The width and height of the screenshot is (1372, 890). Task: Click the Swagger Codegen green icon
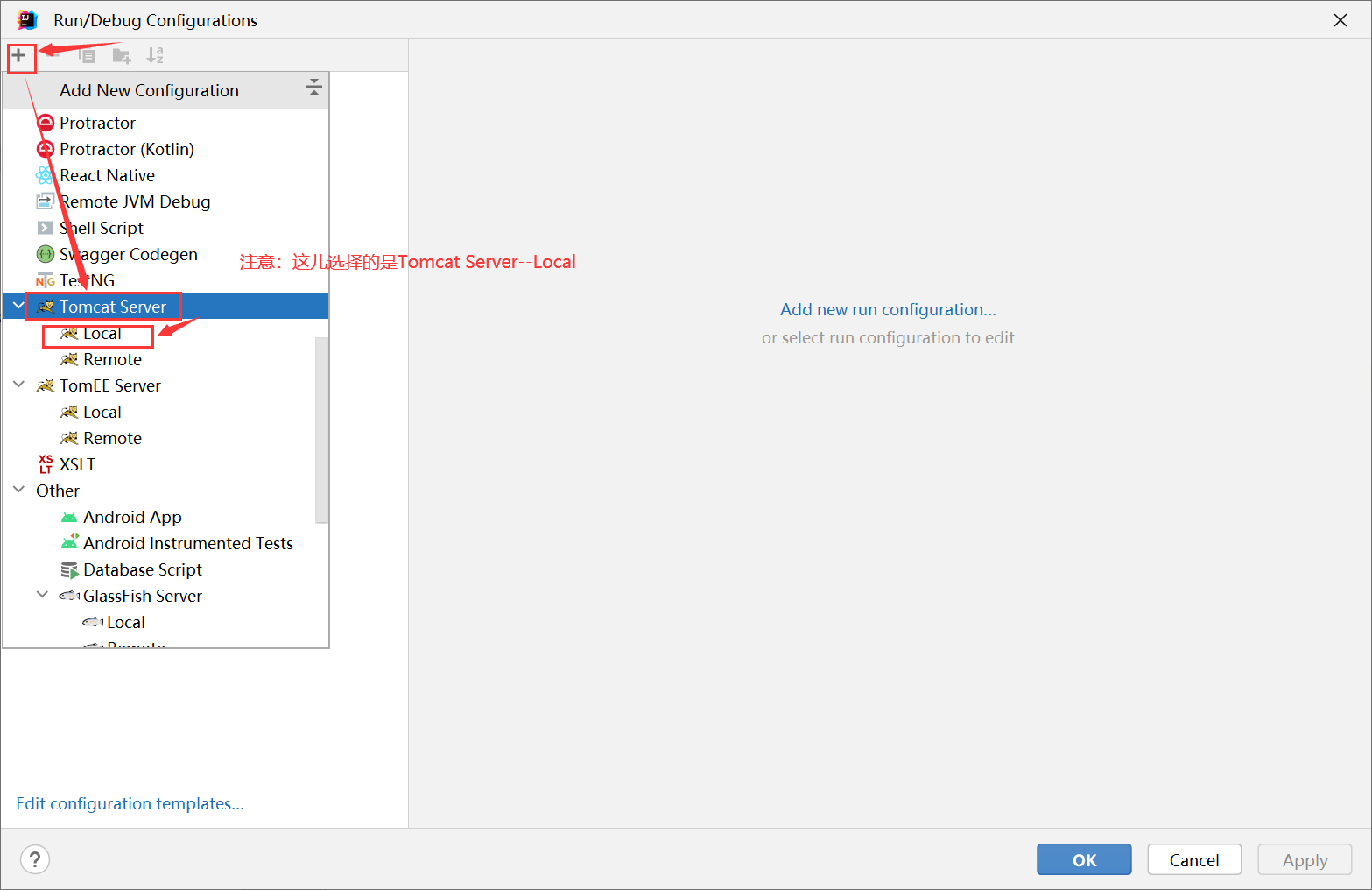click(46, 254)
